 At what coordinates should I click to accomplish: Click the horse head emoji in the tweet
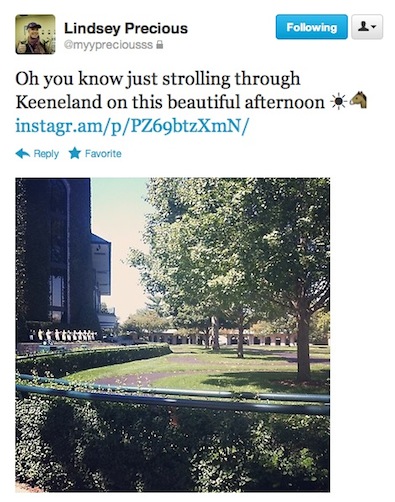358,100
